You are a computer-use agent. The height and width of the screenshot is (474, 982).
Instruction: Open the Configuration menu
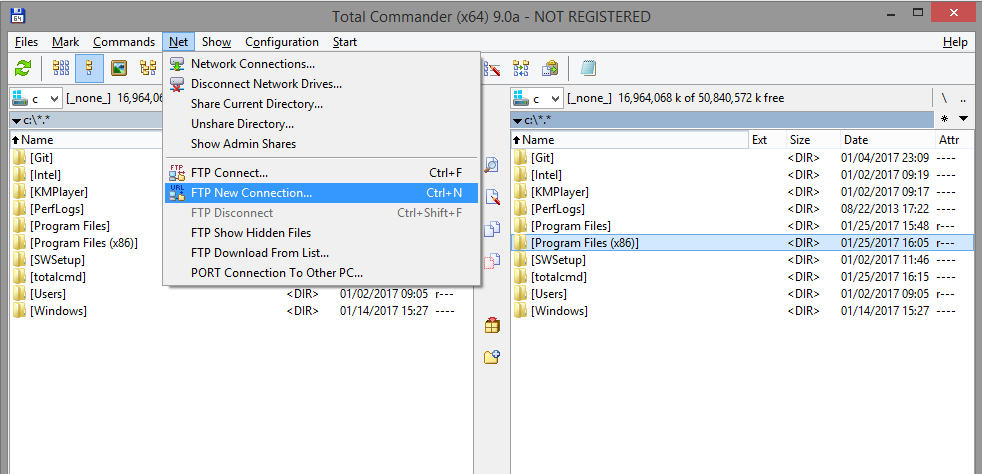(282, 42)
